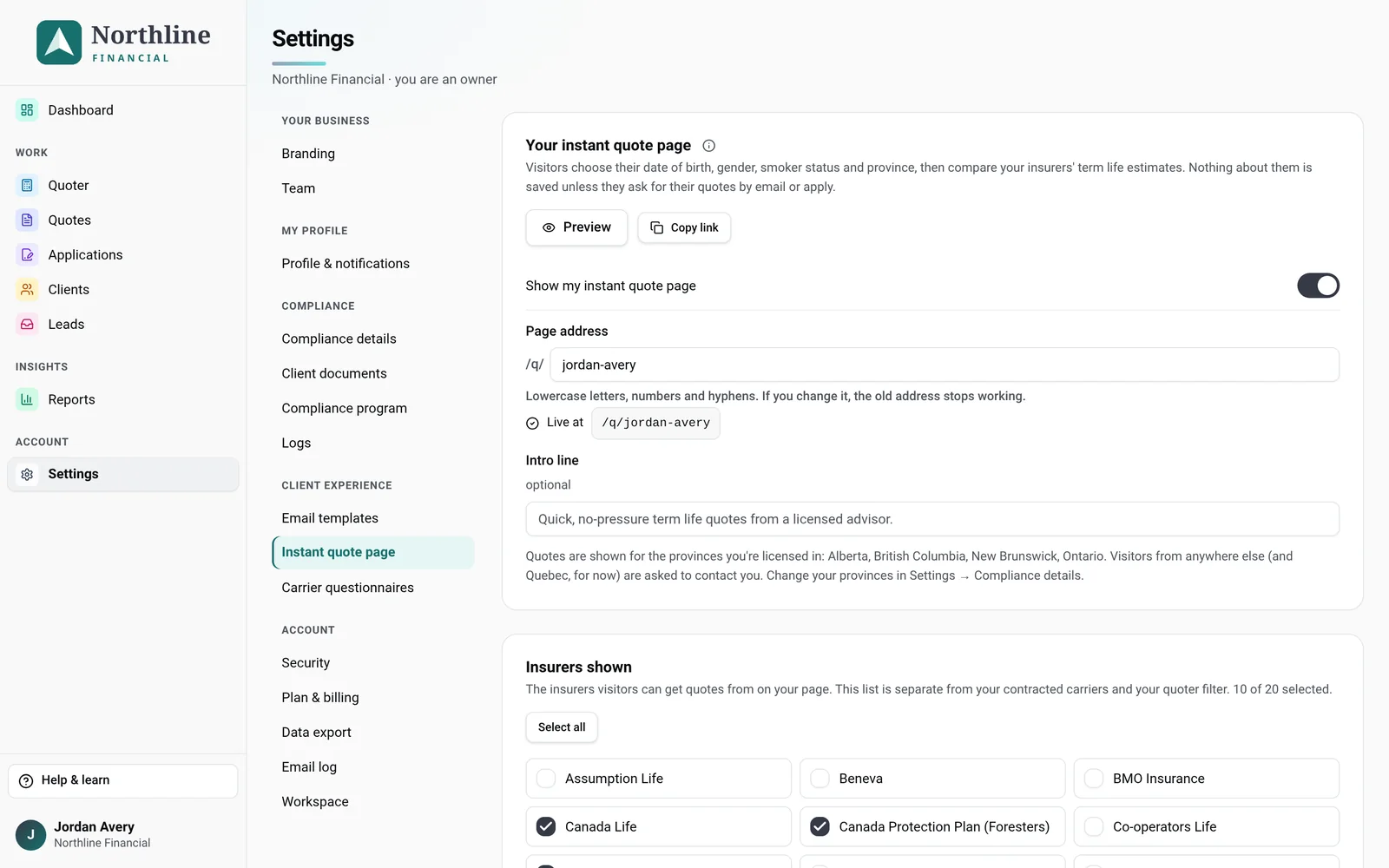Click the Clients people icon
Screen dimensions: 1389x868
[27, 290]
